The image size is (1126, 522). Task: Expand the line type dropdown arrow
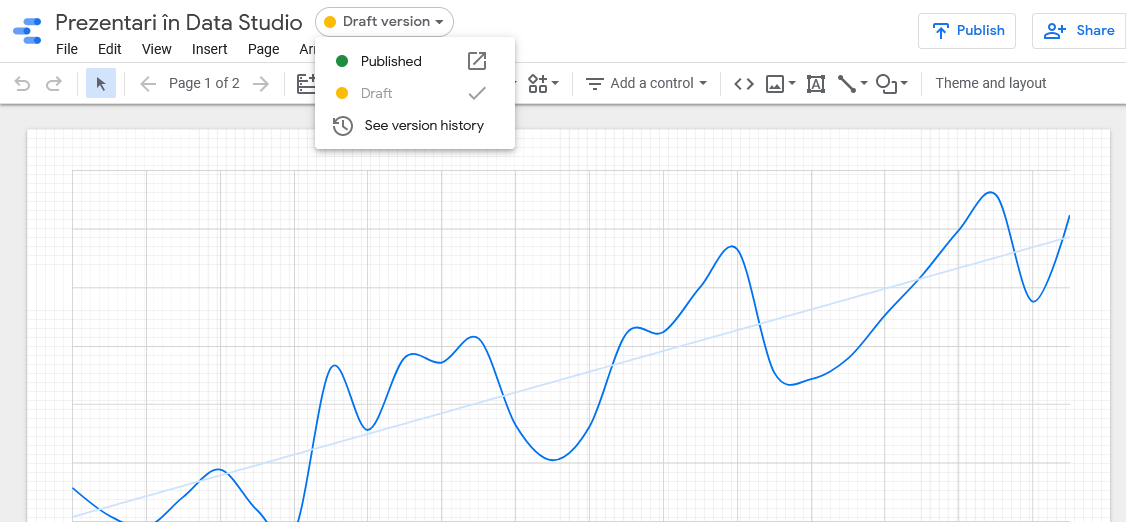click(x=864, y=84)
